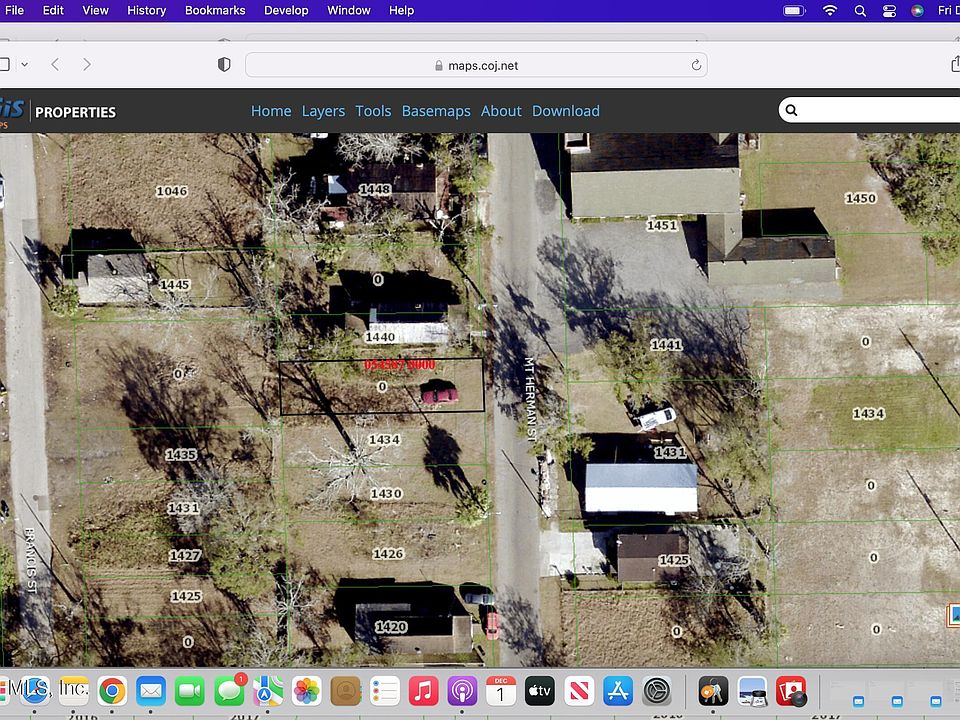
Task: Click the MT HERMAN ST street label
Action: (530, 399)
